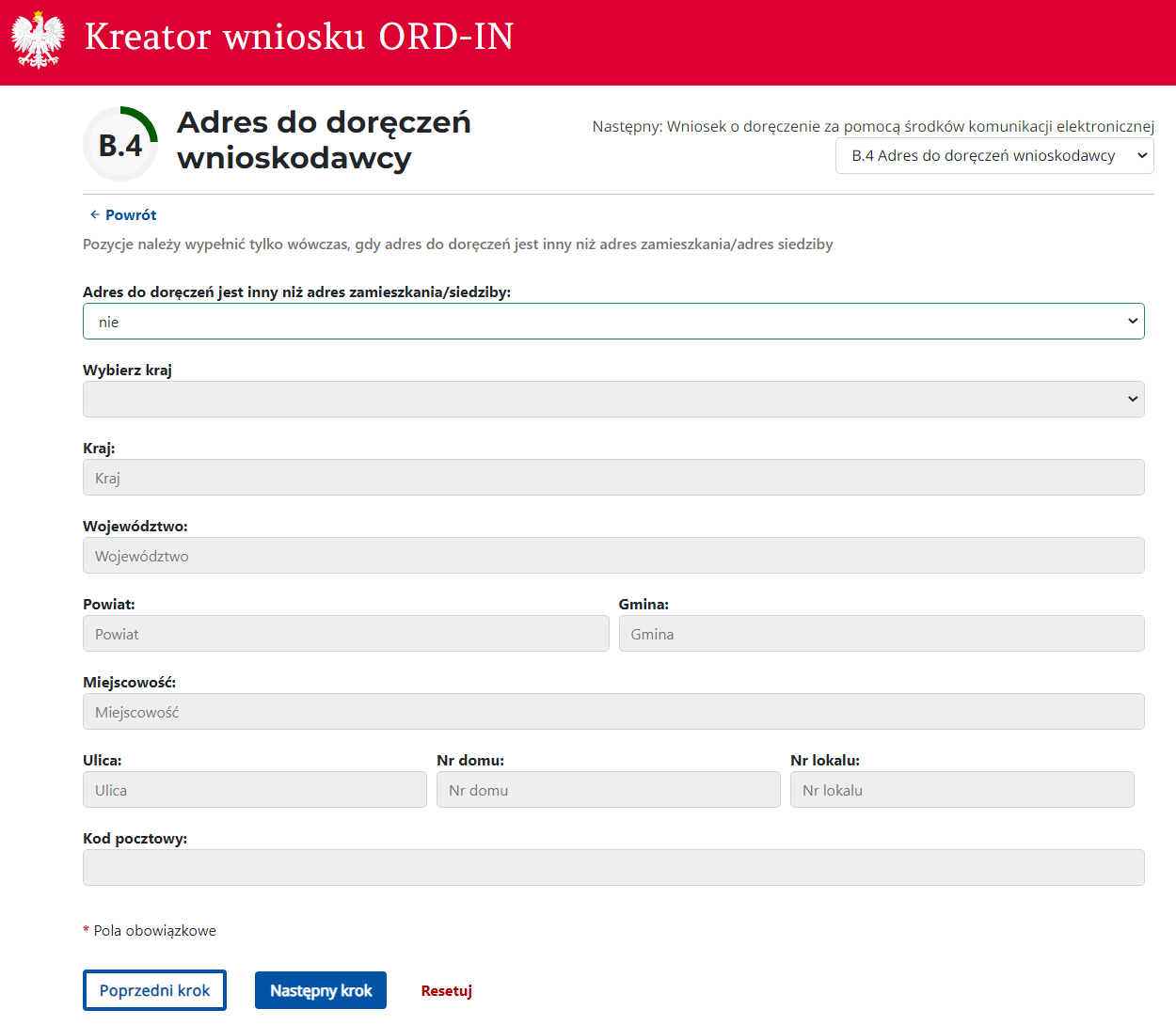The height and width of the screenshot is (1025, 1176).
Task: Click the Miejscowość input field
Action: tap(612, 712)
